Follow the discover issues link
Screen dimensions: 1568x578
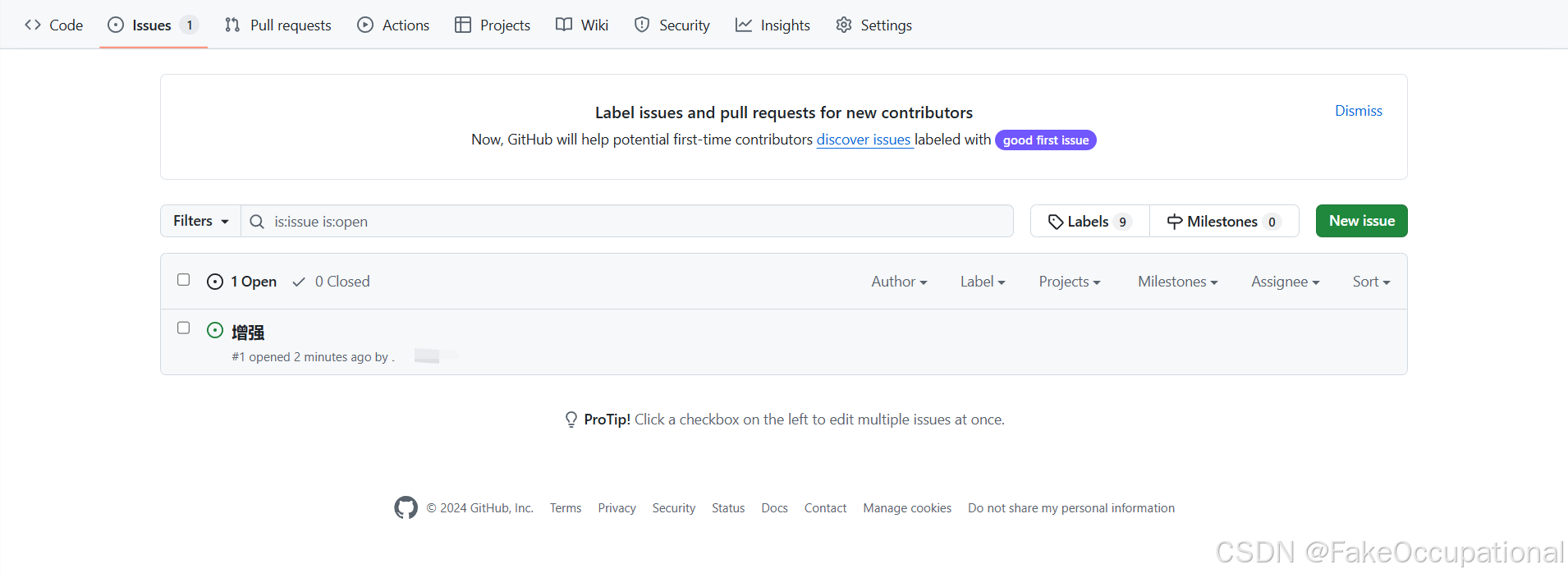coord(864,140)
